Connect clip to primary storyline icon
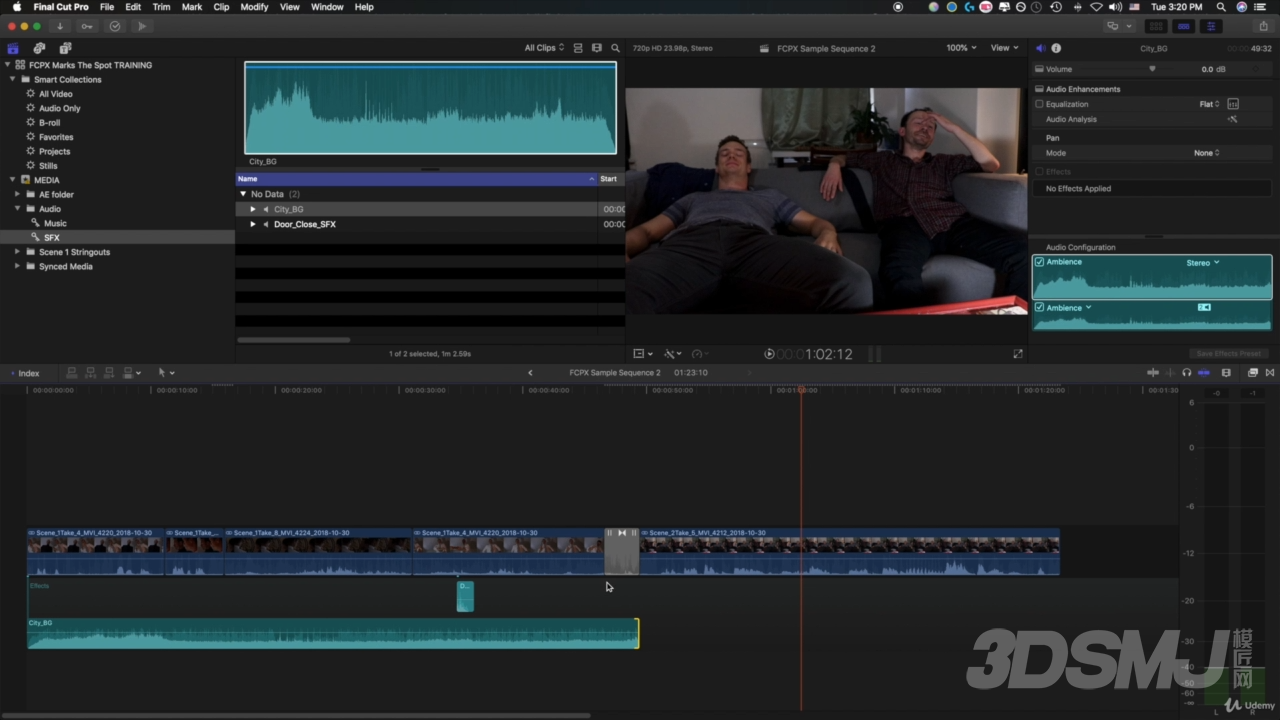Viewport: 1280px width, 720px height. [71, 373]
